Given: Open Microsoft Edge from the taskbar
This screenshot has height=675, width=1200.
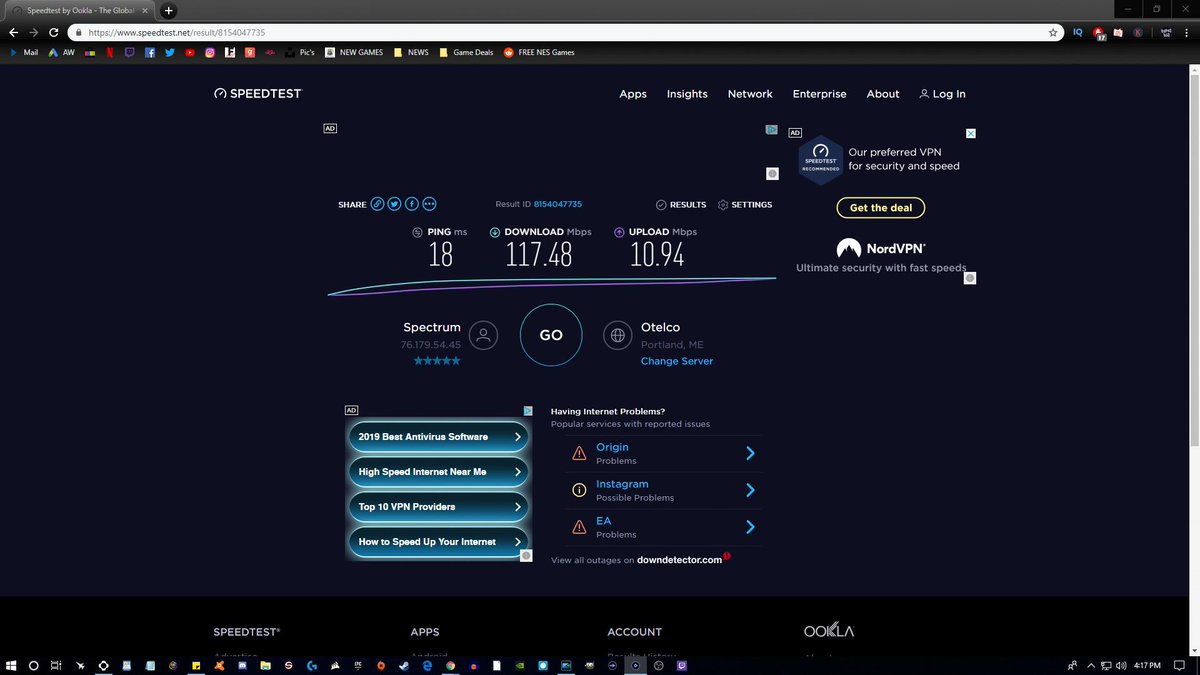Looking at the screenshot, I should 426,664.
